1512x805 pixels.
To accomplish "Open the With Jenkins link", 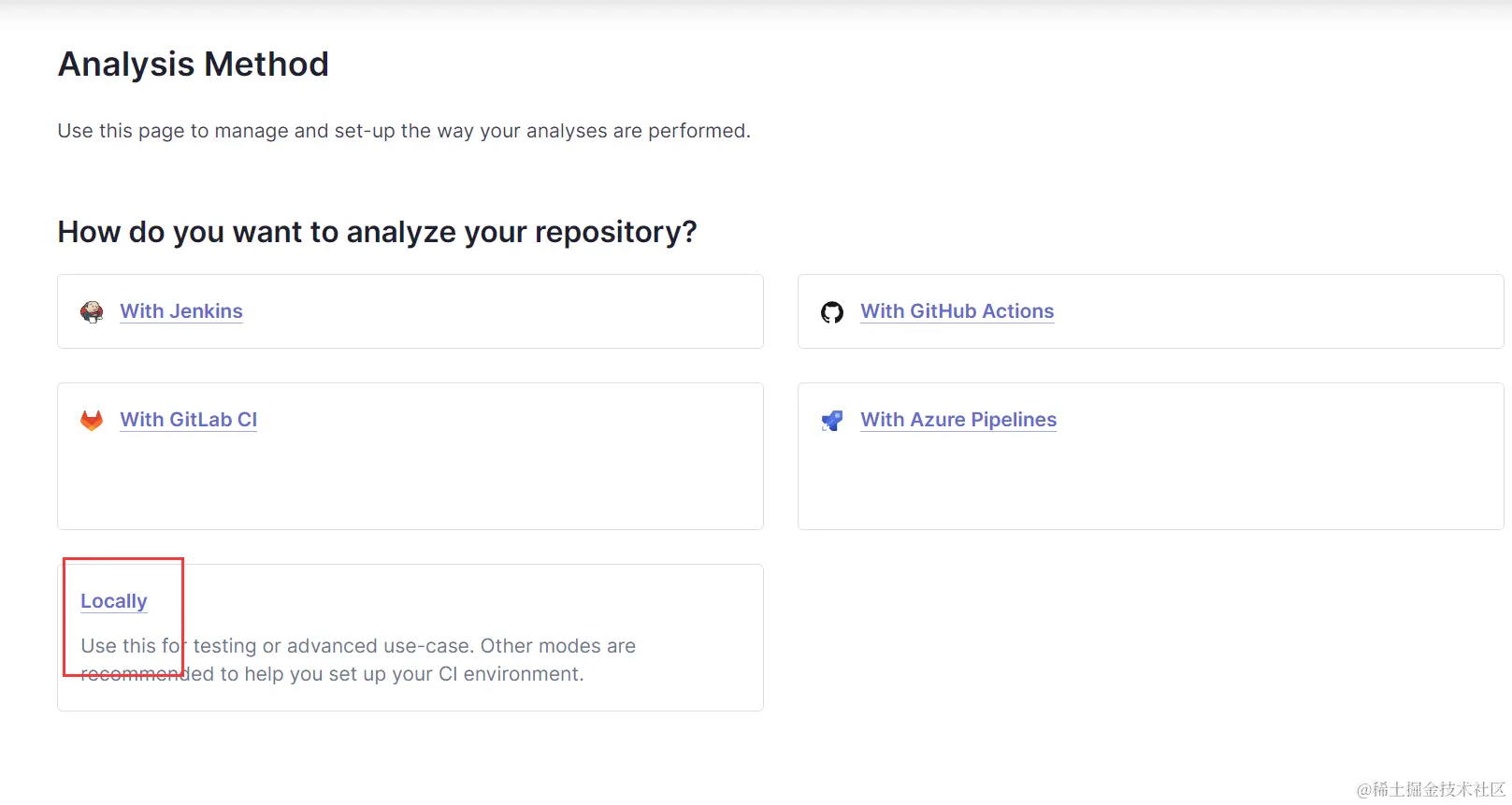I will pos(181,311).
